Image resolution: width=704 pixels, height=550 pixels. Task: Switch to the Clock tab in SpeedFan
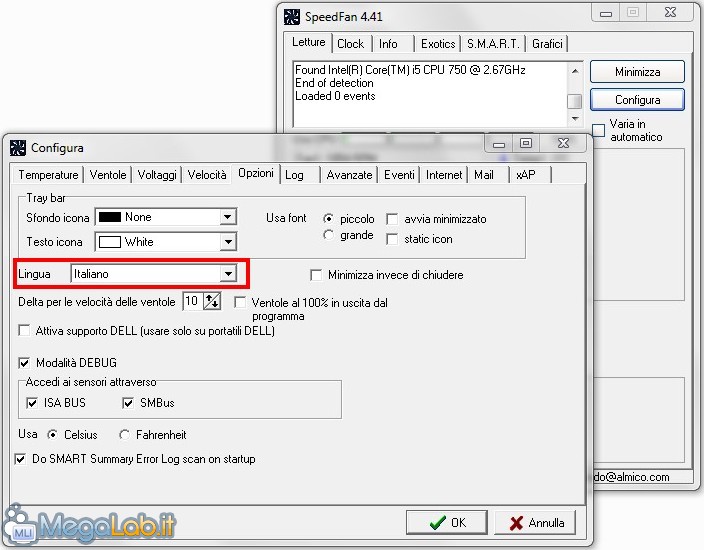[350, 44]
